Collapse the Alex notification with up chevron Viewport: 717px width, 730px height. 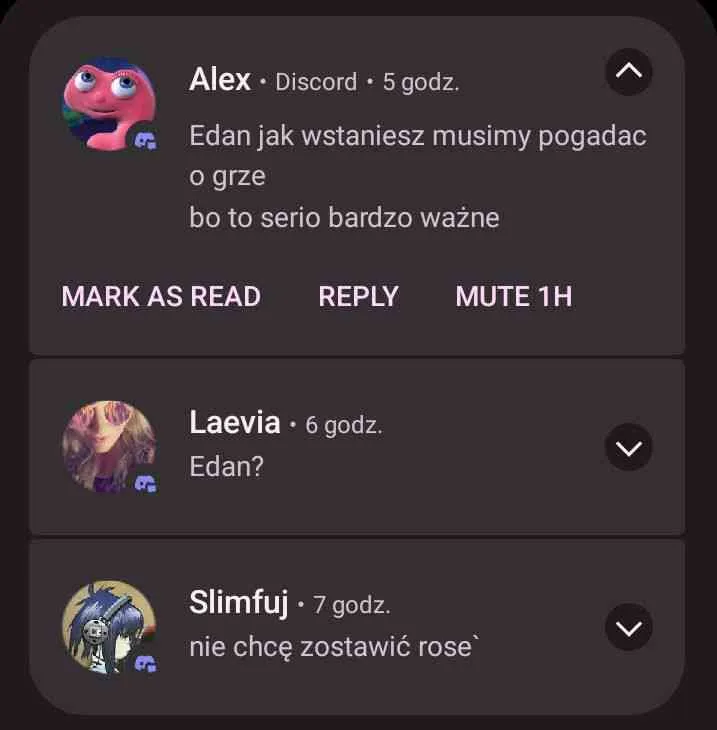pyautogui.click(x=629, y=72)
